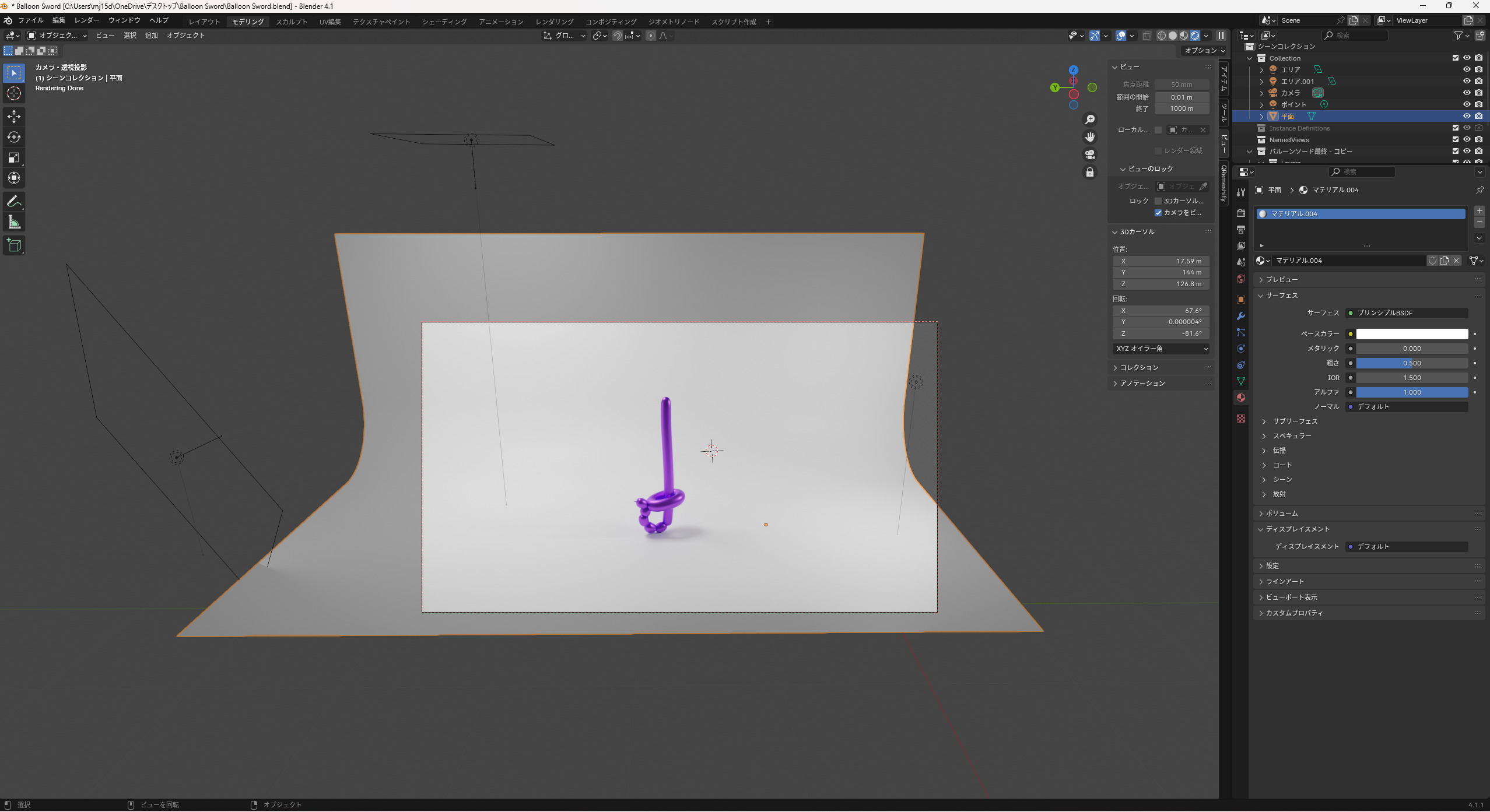Pin the properties editor context
The height and width of the screenshot is (812, 1490).
(1480, 190)
